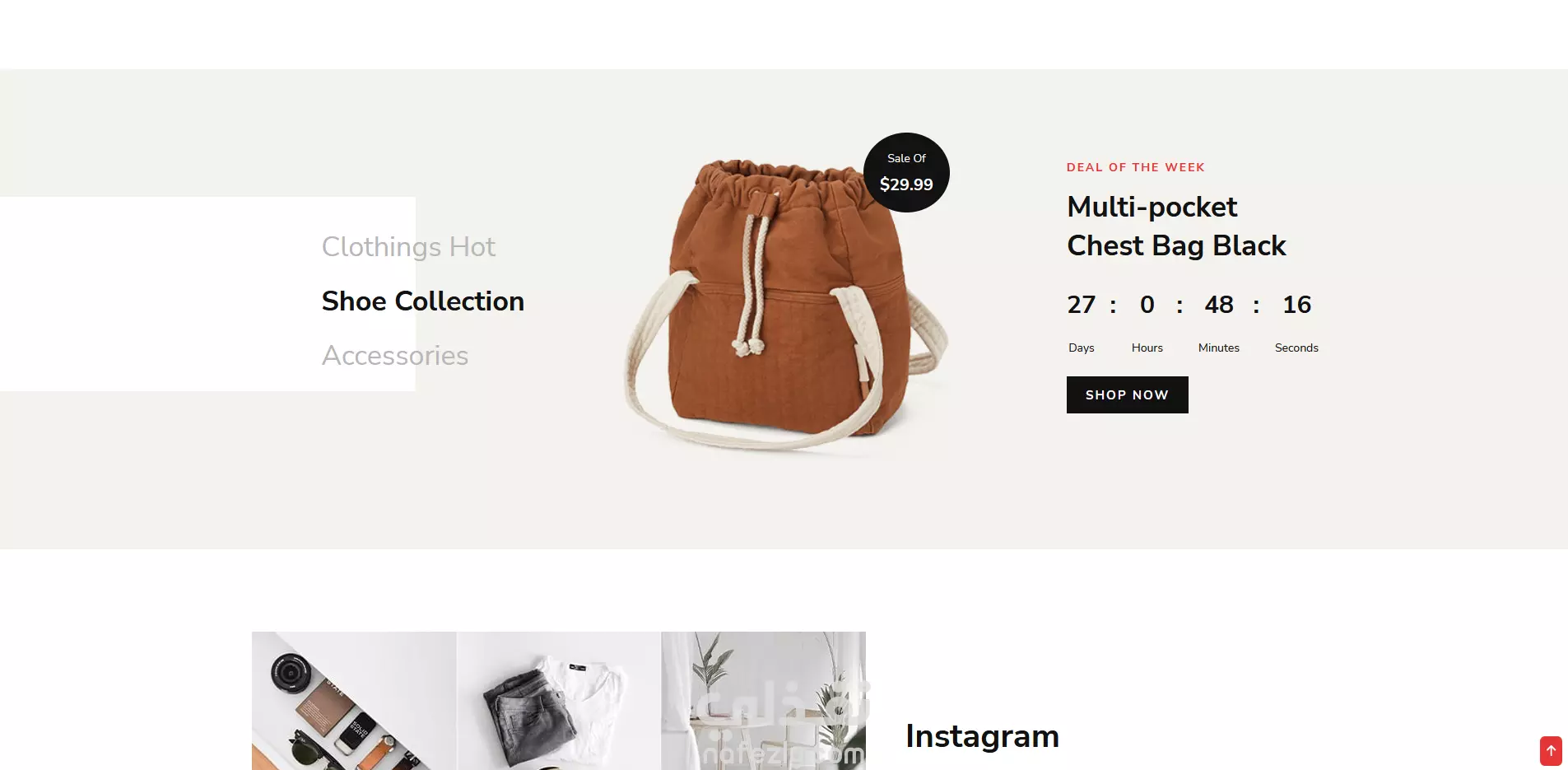
Task: Open the Instagram photo with plant and chair
Action: pyautogui.click(x=763, y=701)
